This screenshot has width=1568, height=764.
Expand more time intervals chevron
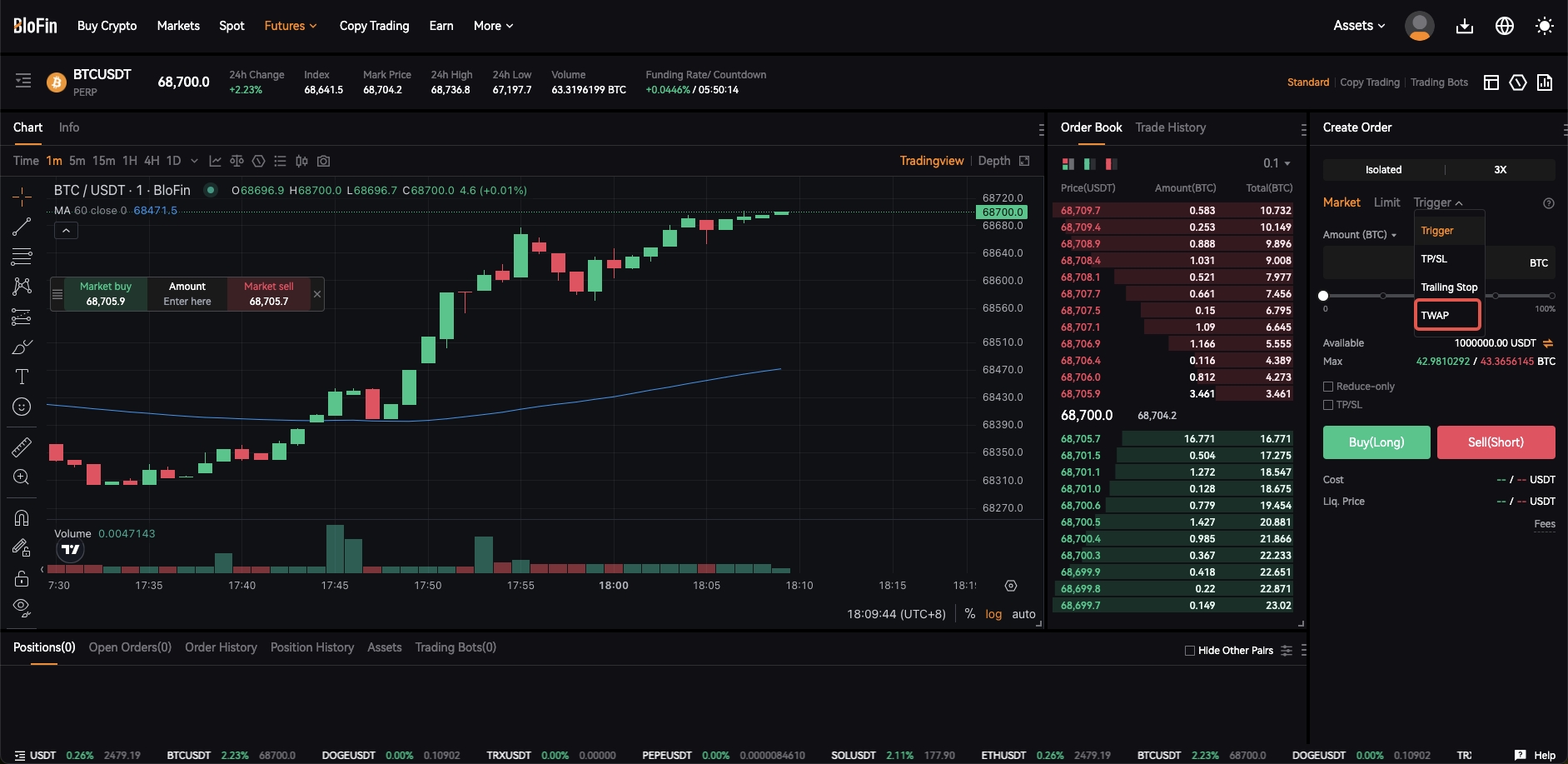point(194,161)
